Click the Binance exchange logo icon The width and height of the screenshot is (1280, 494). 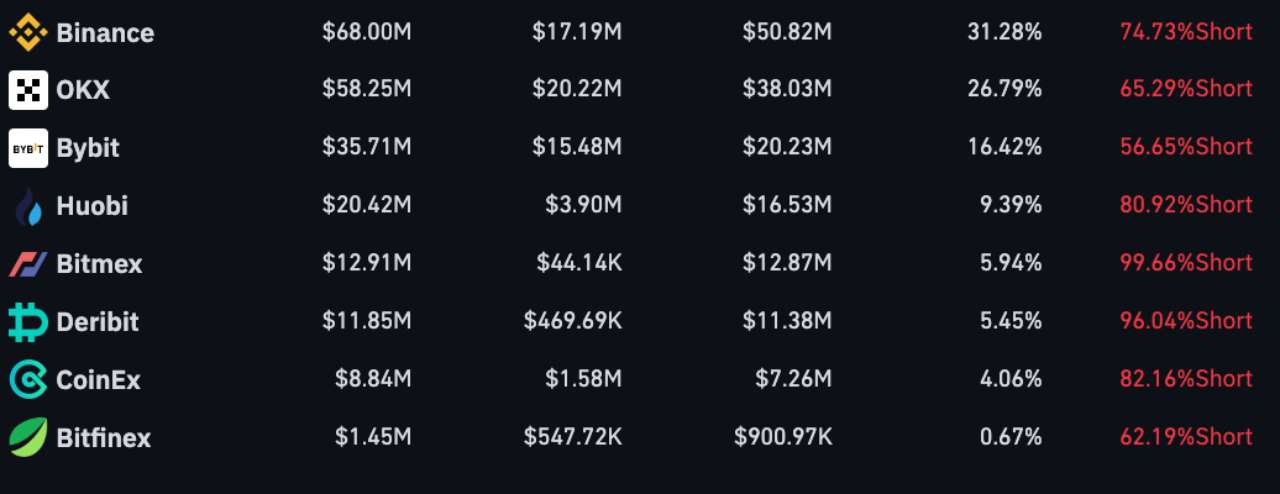click(x=28, y=33)
